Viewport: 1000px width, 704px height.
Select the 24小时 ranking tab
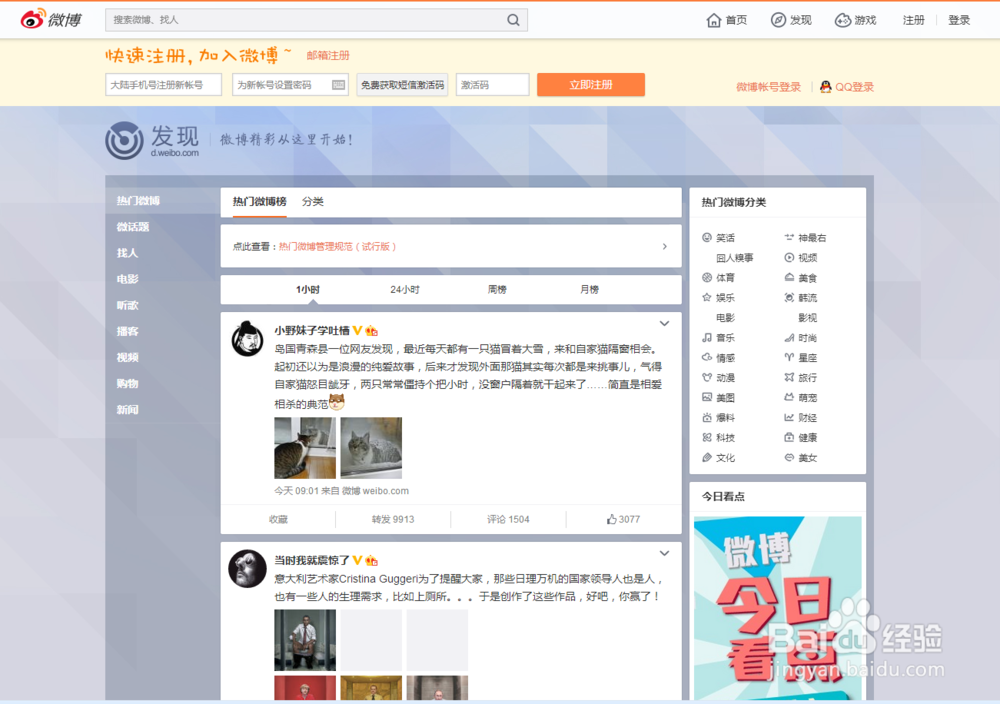(x=405, y=290)
